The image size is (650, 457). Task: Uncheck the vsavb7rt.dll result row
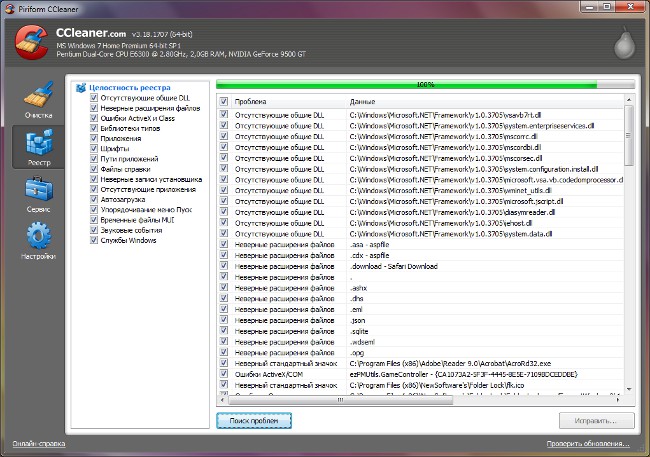pyautogui.click(x=224, y=114)
